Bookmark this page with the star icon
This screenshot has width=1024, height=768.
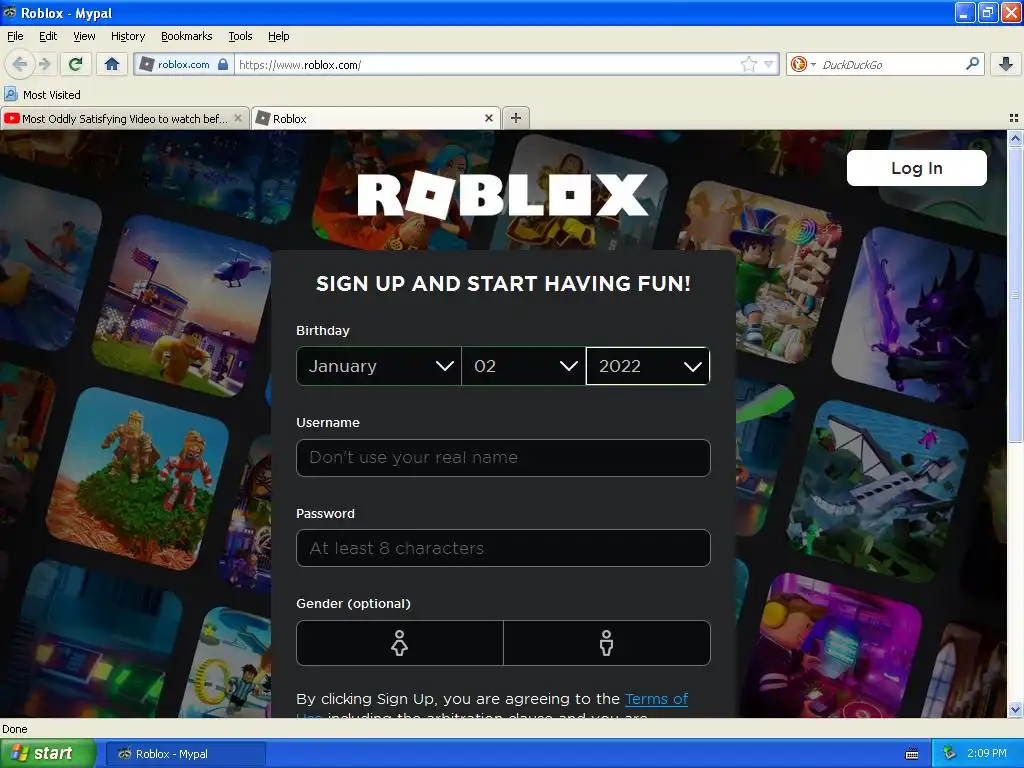(748, 64)
